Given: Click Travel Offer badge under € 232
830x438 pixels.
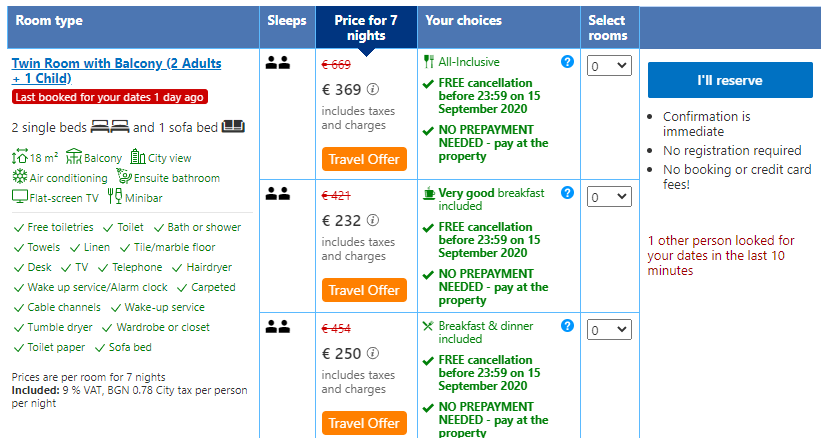Looking at the screenshot, I should click(364, 290).
